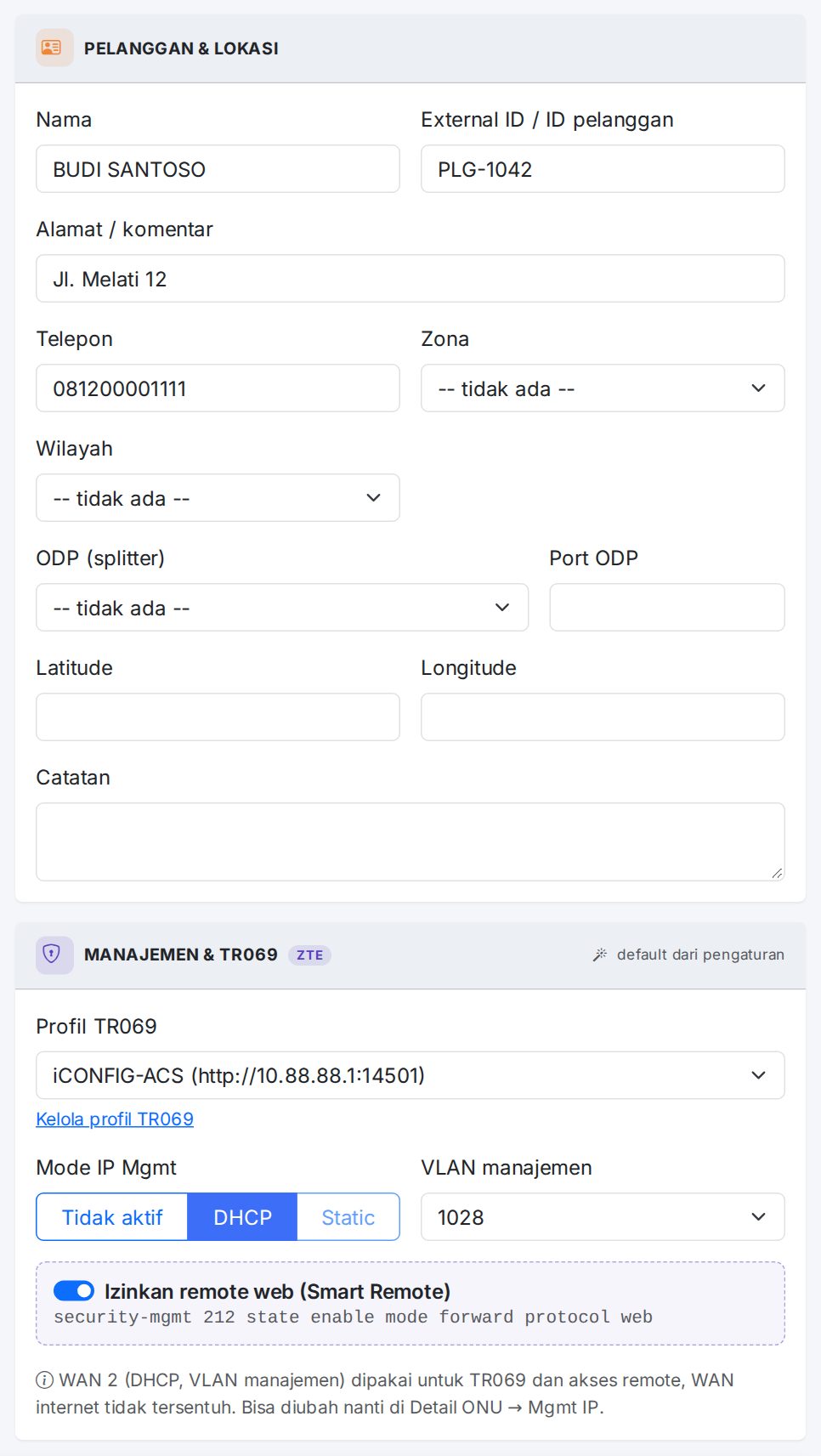Screen dimensions: 821x1456
Task: Toggle Izinkan remote web switch
Action: (x=74, y=1291)
